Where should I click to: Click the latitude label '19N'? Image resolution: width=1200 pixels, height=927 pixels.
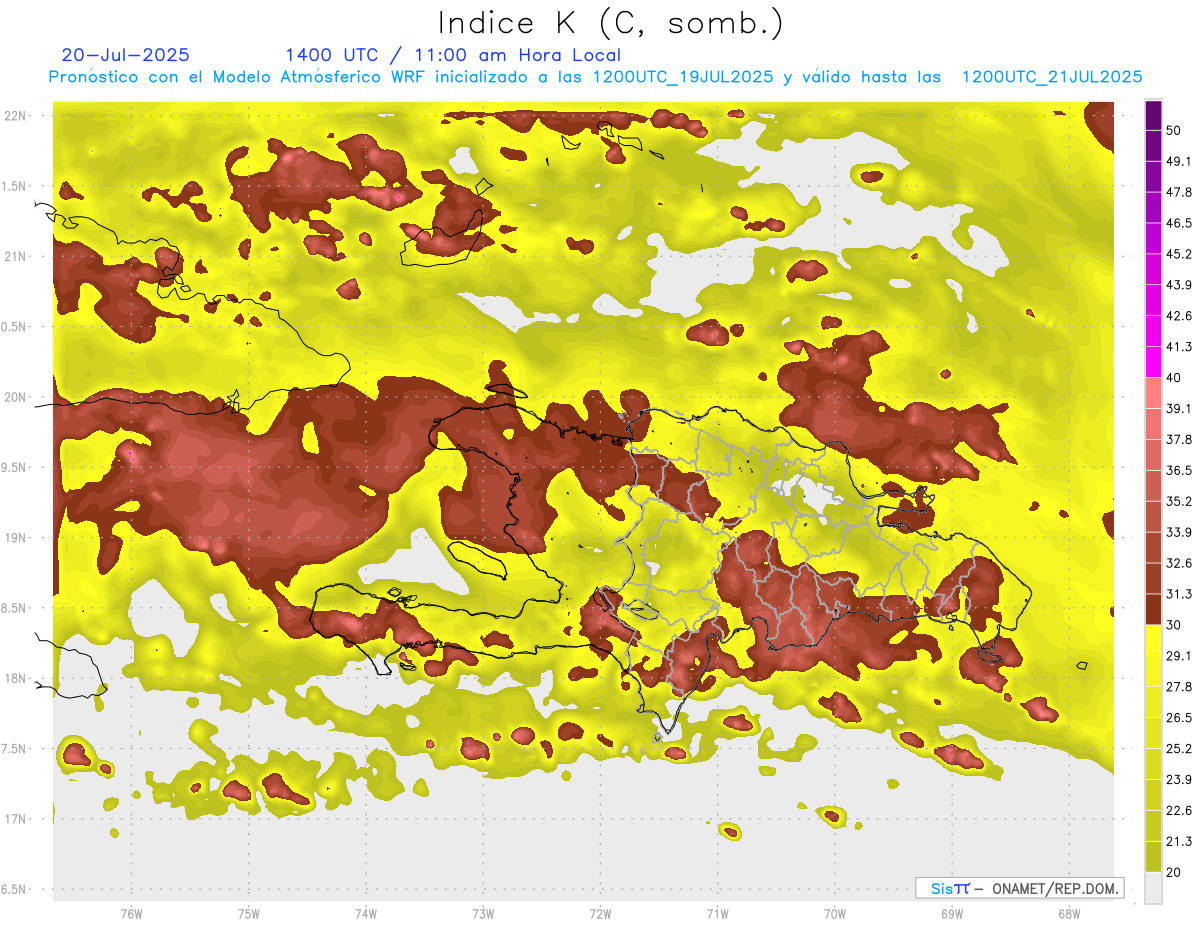tap(16, 538)
